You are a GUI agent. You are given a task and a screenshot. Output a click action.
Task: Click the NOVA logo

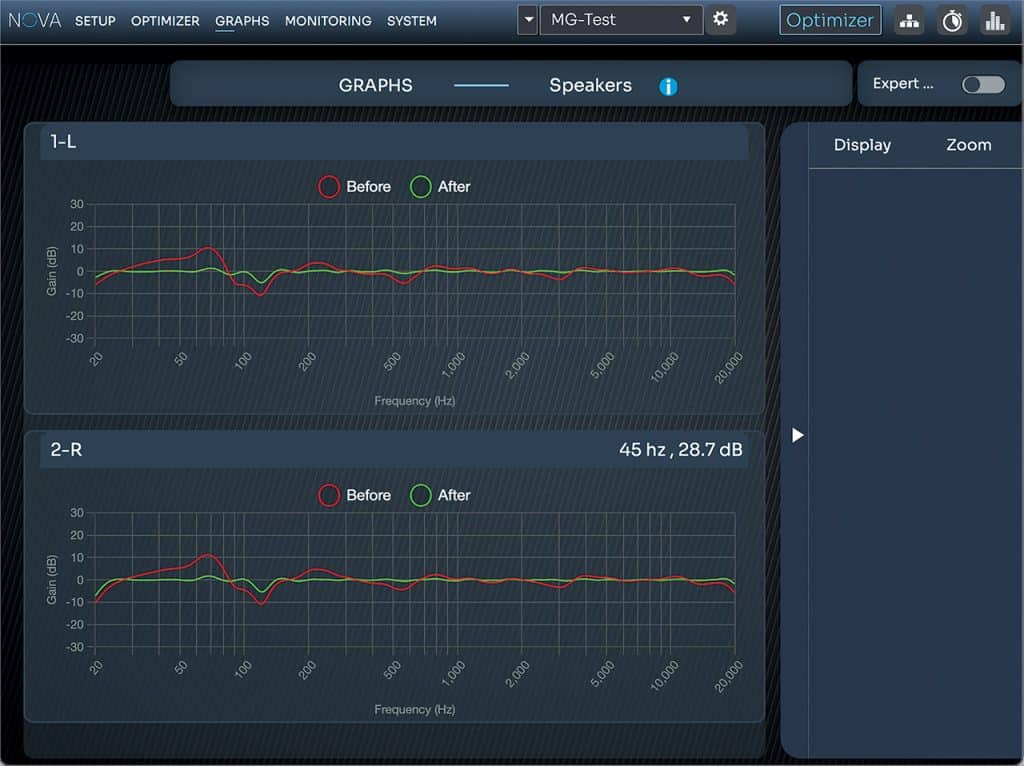click(x=35, y=20)
